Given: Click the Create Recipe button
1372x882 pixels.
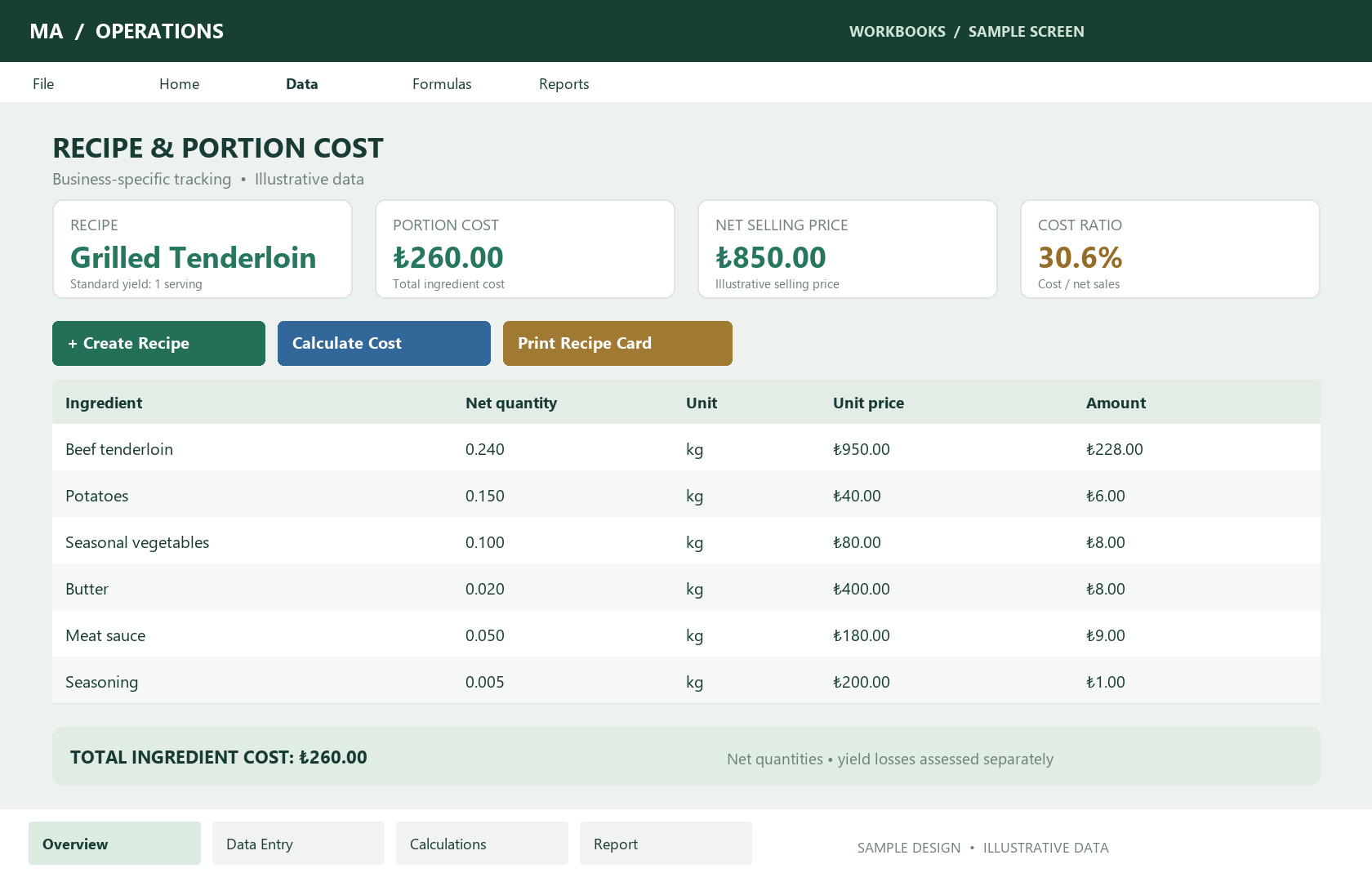Looking at the screenshot, I should [x=158, y=343].
